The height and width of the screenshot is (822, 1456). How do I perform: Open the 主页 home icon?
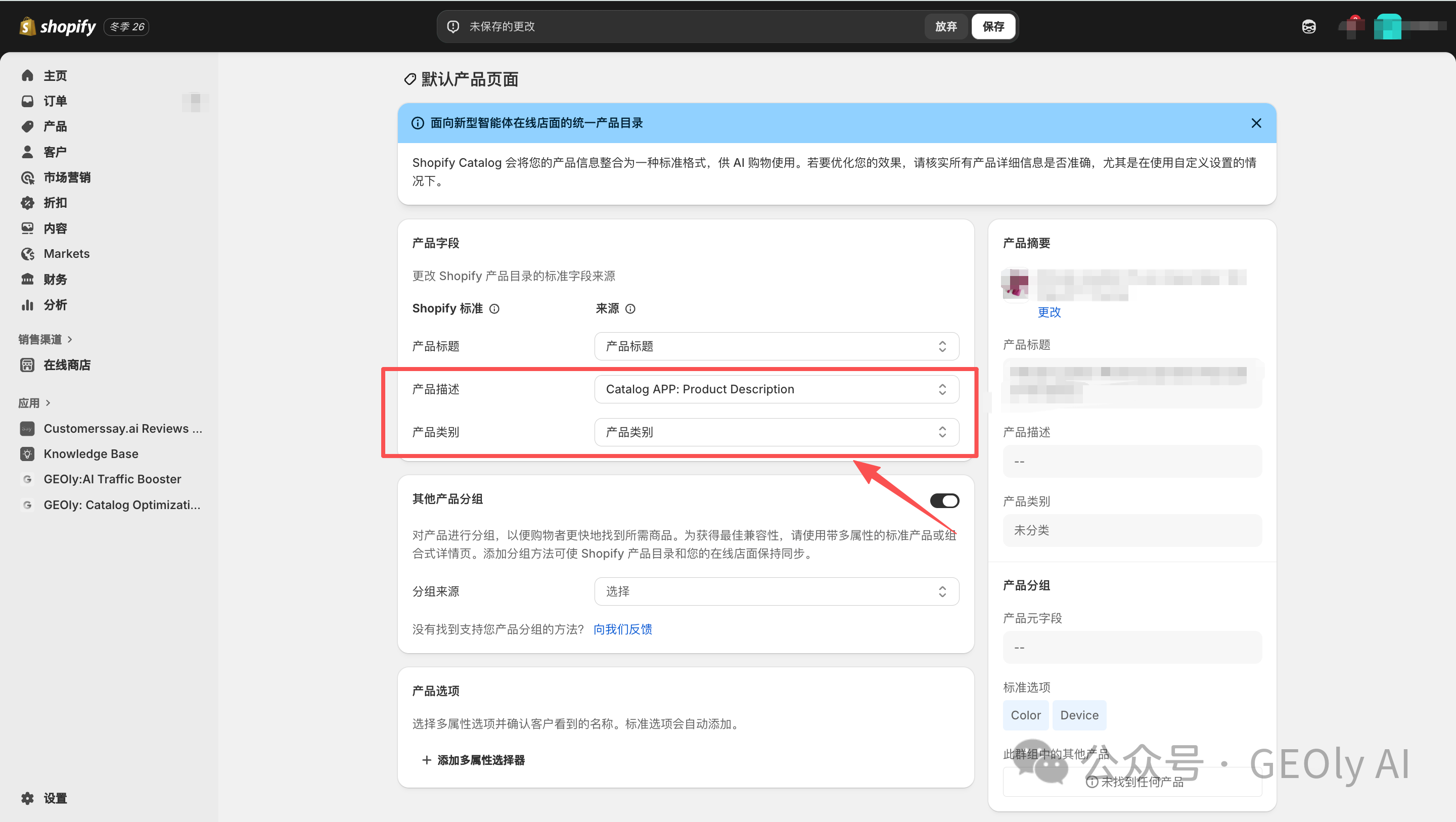(27, 76)
